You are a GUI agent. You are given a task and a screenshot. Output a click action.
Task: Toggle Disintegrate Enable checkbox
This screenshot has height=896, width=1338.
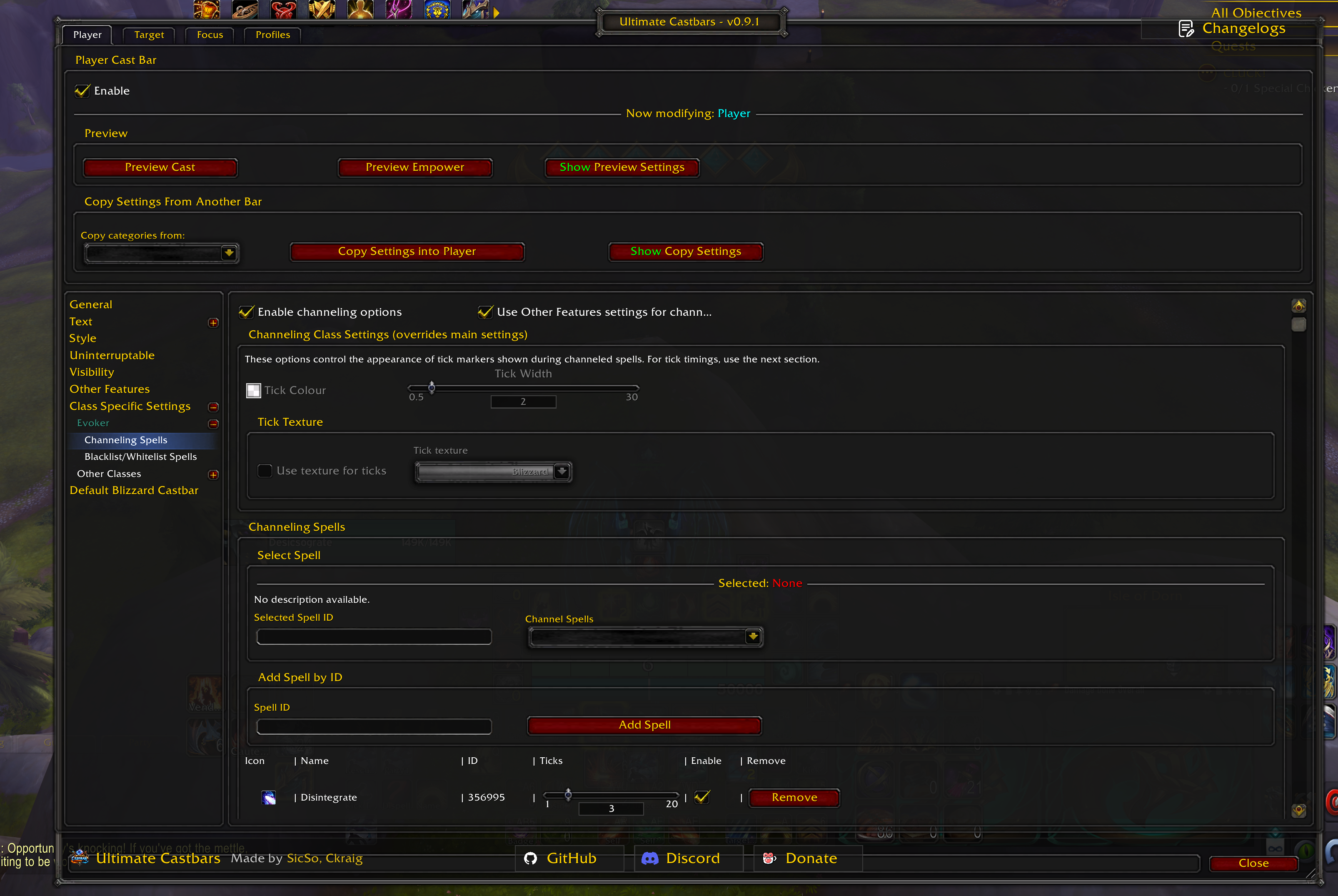tap(702, 797)
